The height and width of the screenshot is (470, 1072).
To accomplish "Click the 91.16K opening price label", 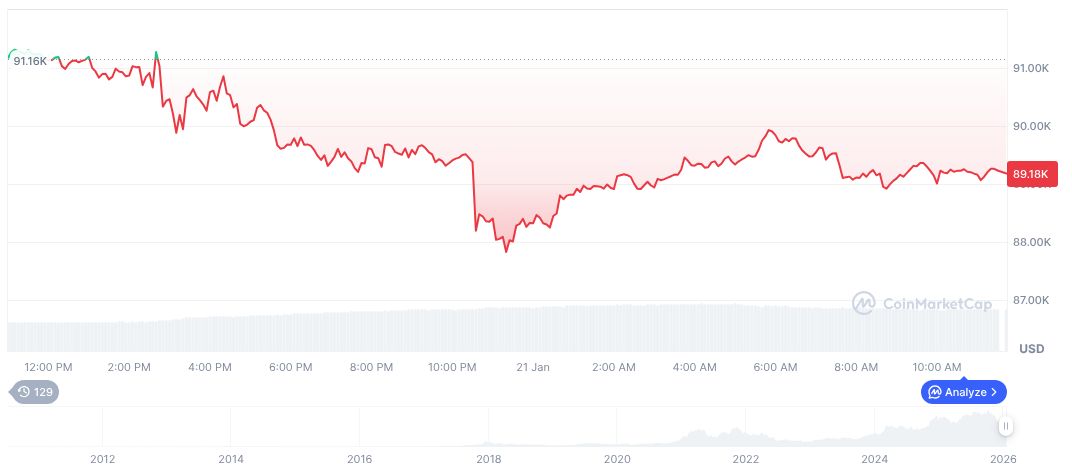I will pyautogui.click(x=30, y=61).
